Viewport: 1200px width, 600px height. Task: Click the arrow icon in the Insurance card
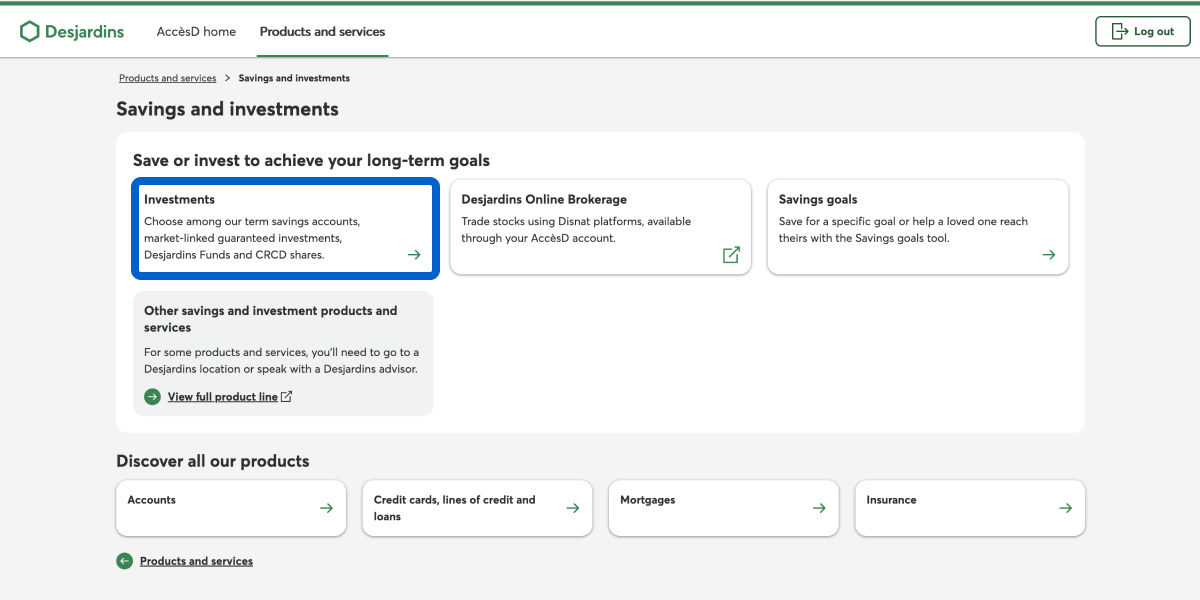[1065, 508]
